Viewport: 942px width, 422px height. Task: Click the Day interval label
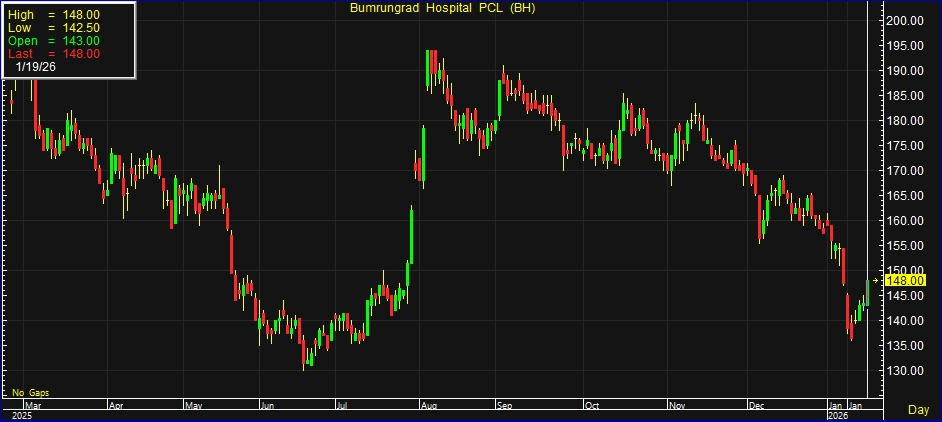918,410
